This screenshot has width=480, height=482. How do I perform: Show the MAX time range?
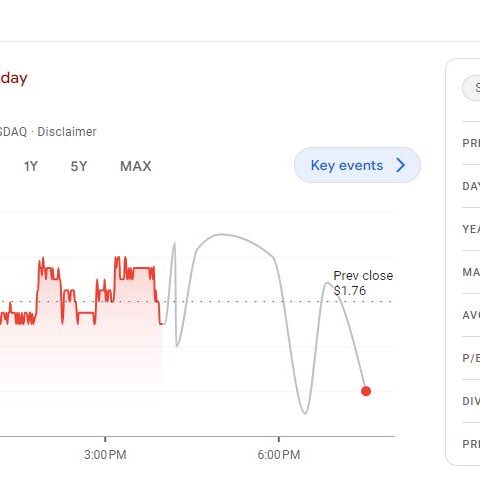[x=136, y=166]
